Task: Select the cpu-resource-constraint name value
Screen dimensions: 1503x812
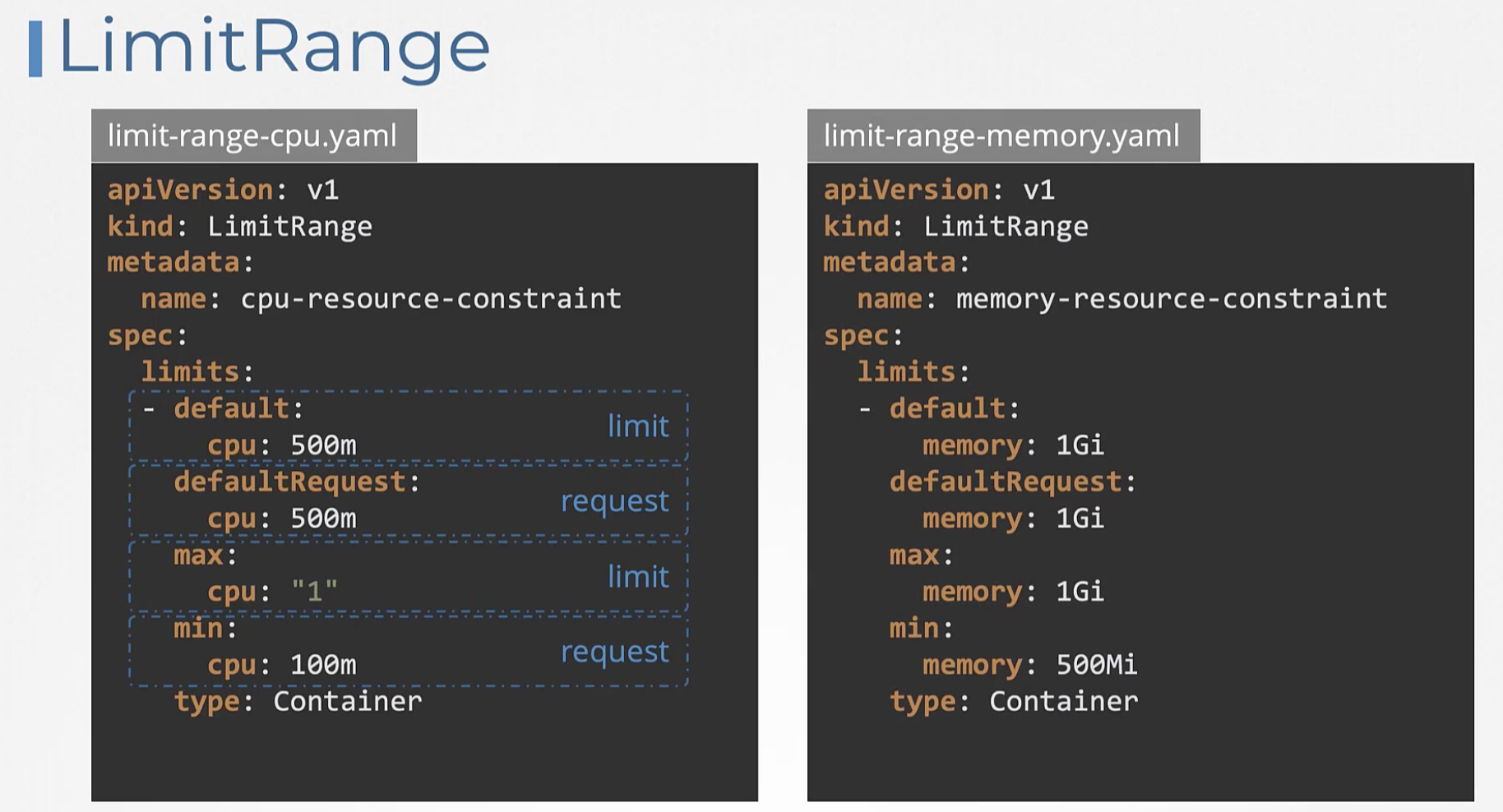Action: (431, 299)
